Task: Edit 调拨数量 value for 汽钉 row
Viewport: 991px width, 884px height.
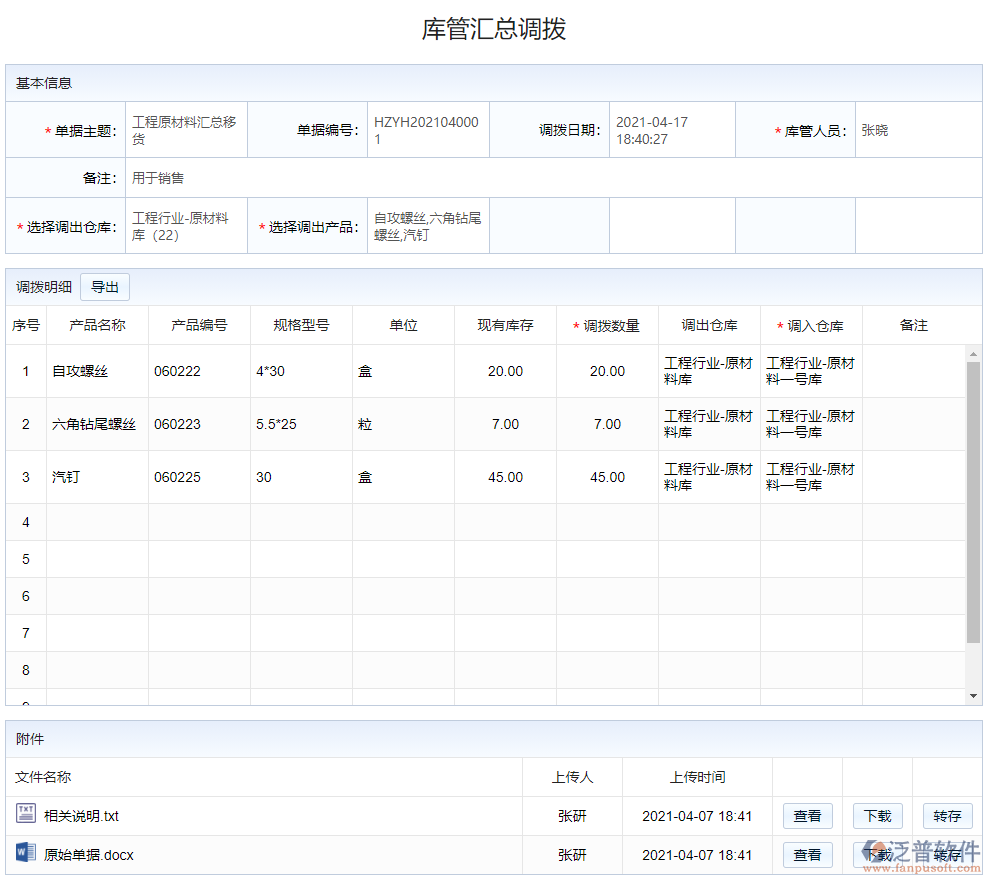Action: (x=606, y=477)
